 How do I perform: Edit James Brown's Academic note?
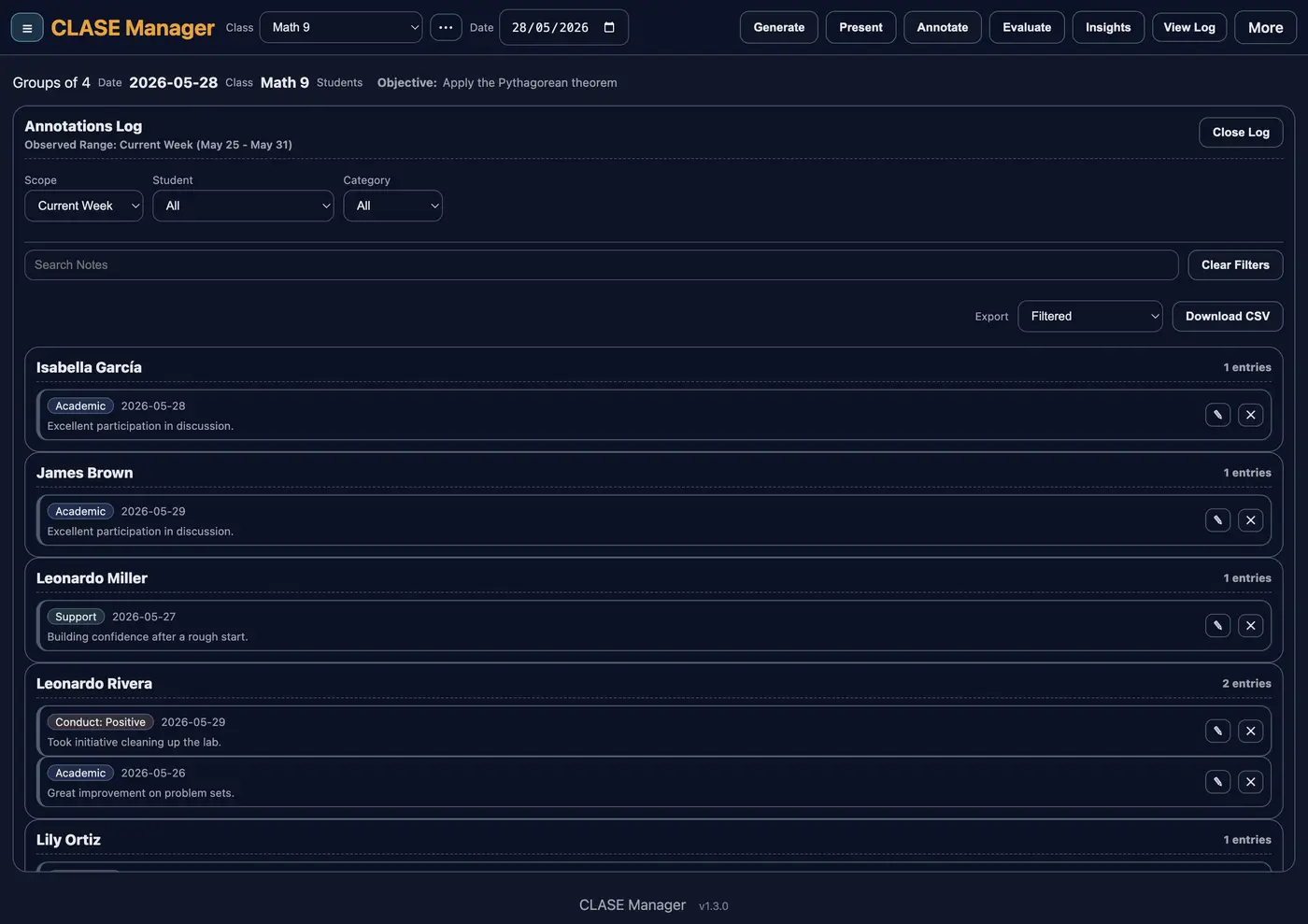1217,520
